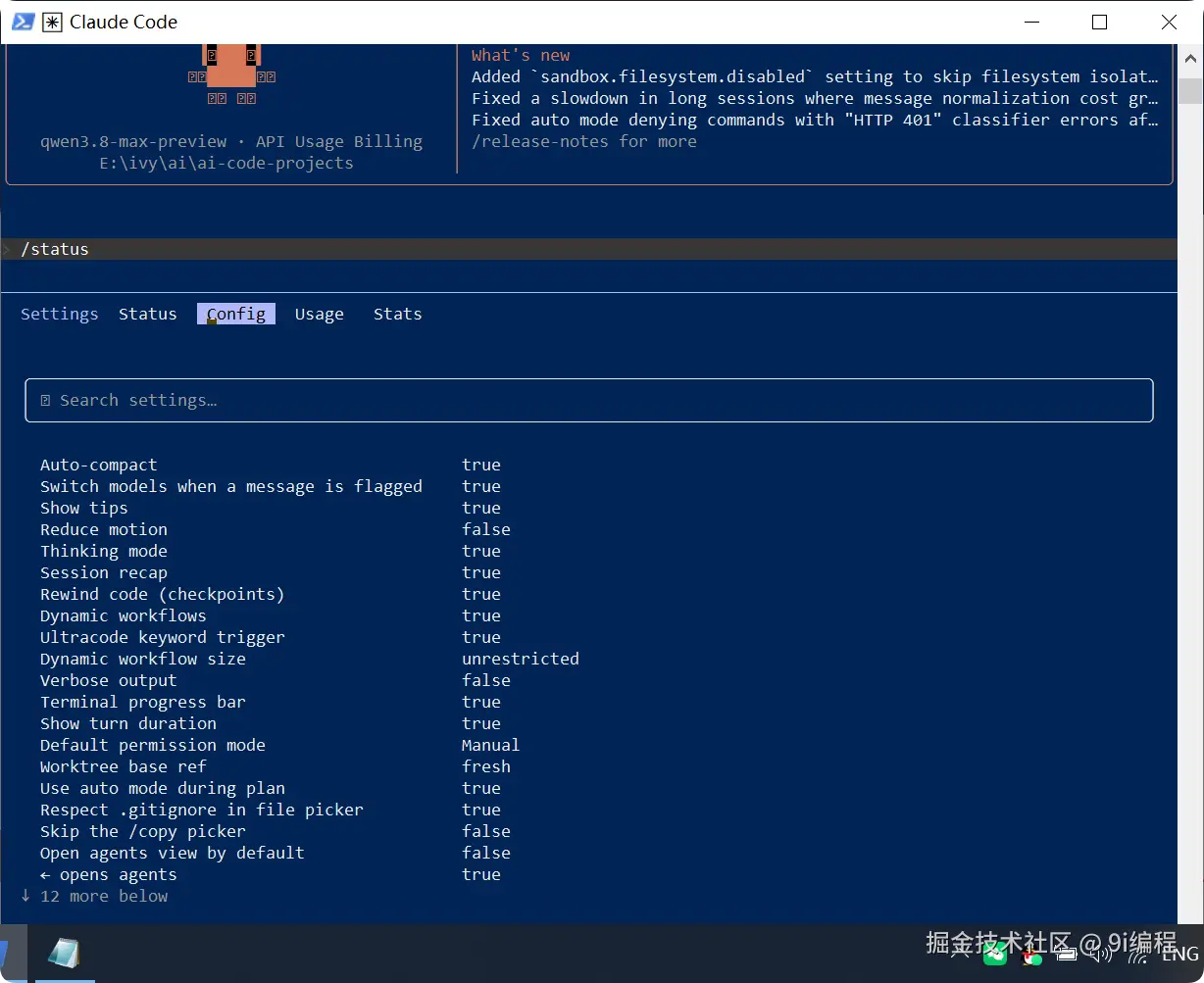This screenshot has height=983, width=1204.
Task: Toggle Rewind code (checkpoints) setting
Action: pyautogui.click(x=271, y=594)
